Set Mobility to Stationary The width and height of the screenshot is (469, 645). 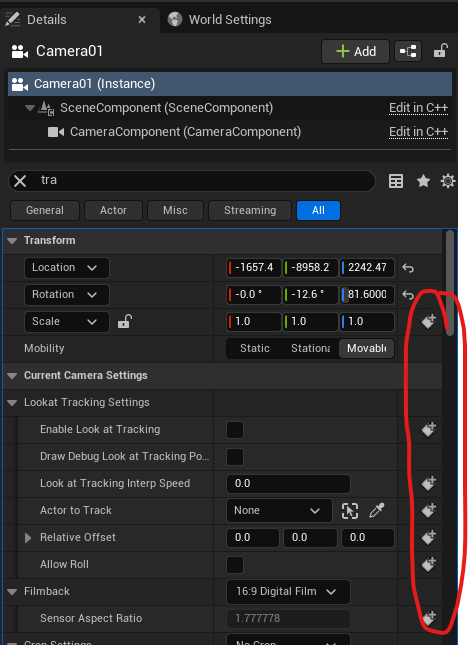point(311,348)
